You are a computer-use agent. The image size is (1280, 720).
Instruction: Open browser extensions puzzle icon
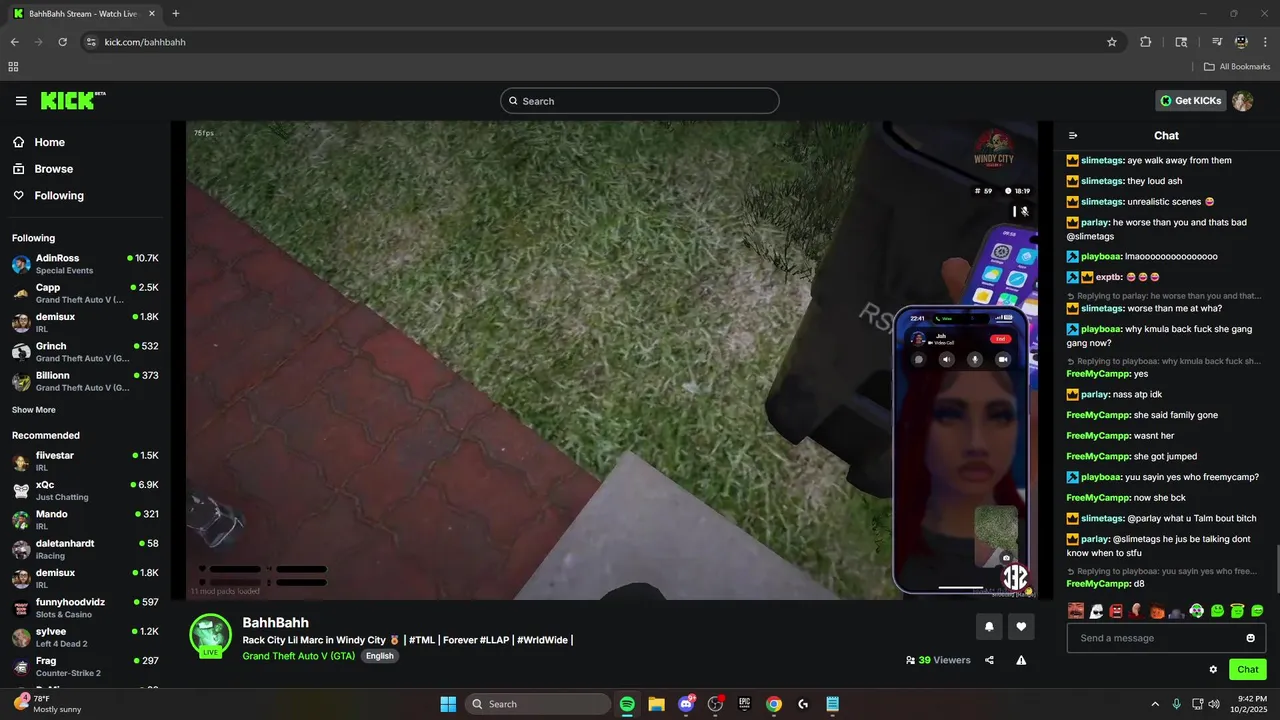pos(1146,42)
